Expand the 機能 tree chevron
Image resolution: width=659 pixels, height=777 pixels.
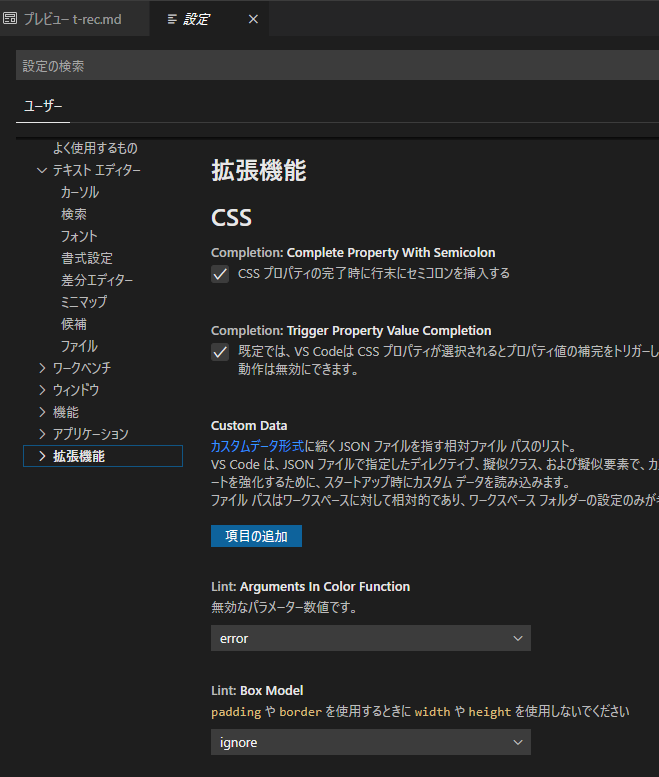(42, 412)
